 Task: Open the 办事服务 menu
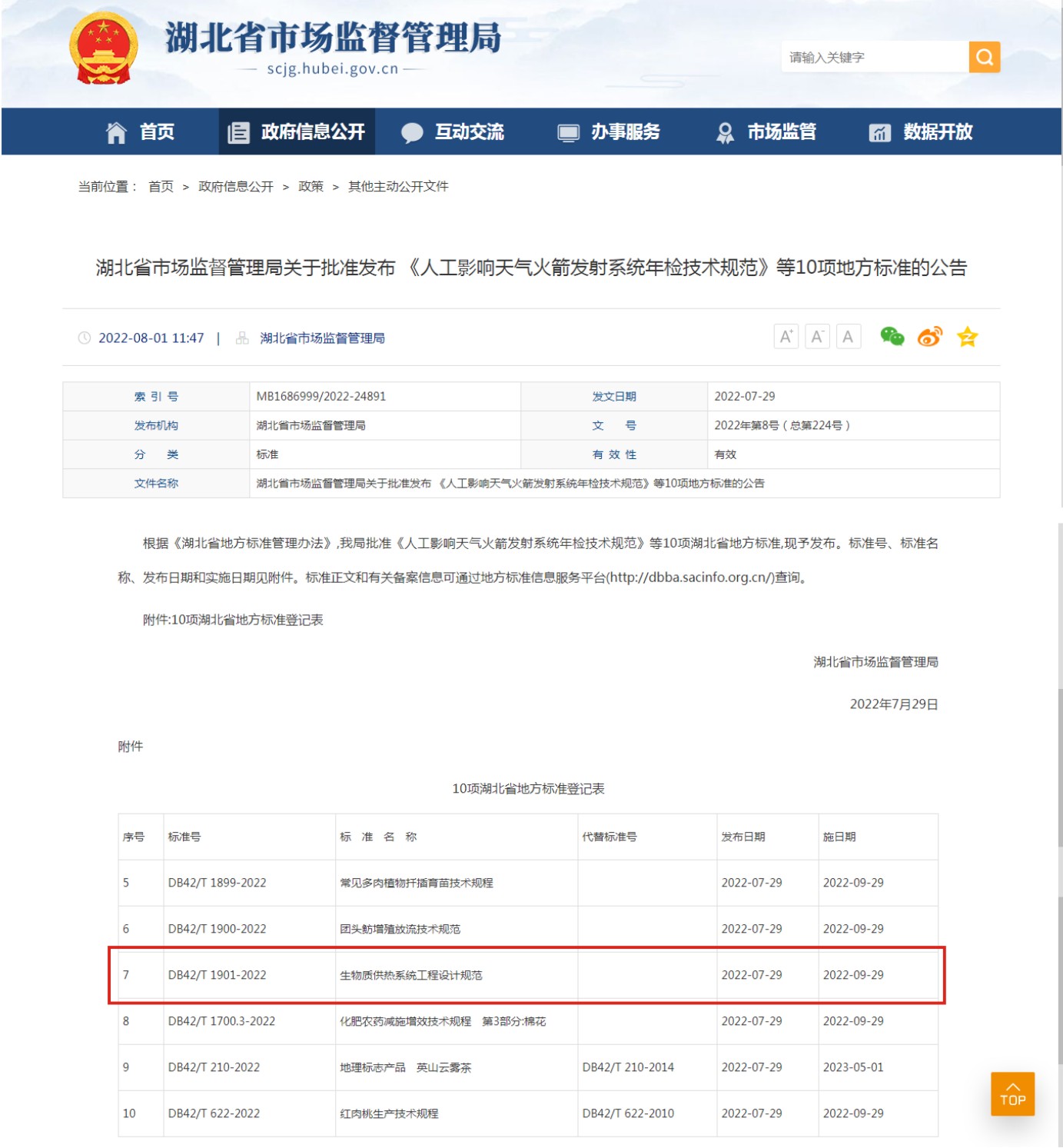625,131
